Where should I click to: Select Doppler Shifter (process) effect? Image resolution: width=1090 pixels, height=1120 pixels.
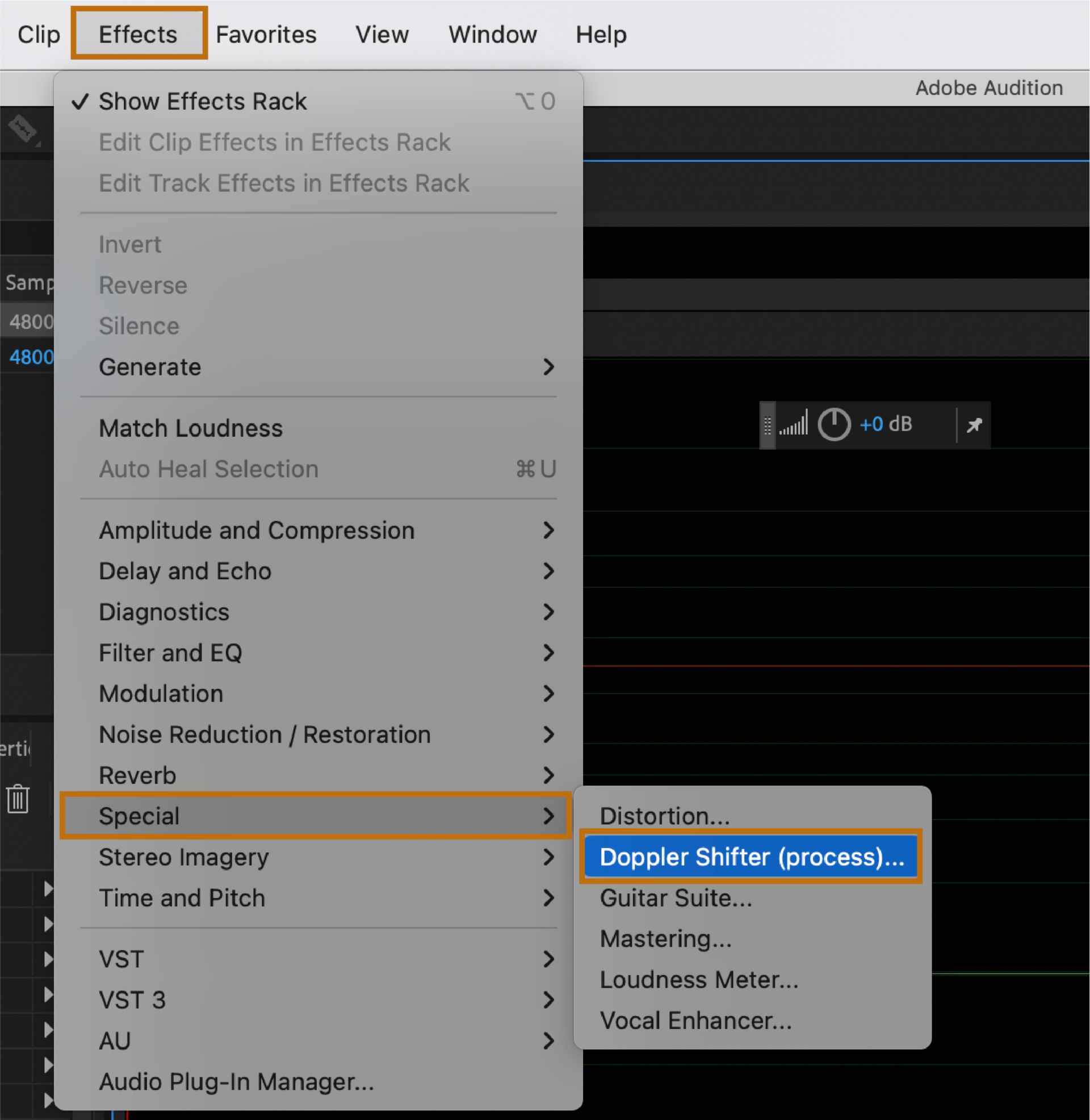coord(751,857)
